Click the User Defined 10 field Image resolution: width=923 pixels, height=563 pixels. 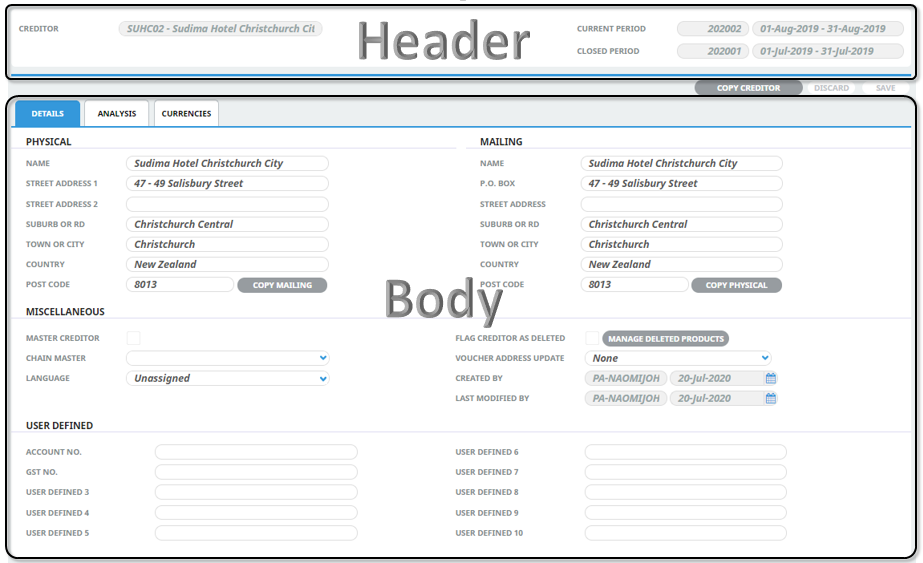pos(686,533)
